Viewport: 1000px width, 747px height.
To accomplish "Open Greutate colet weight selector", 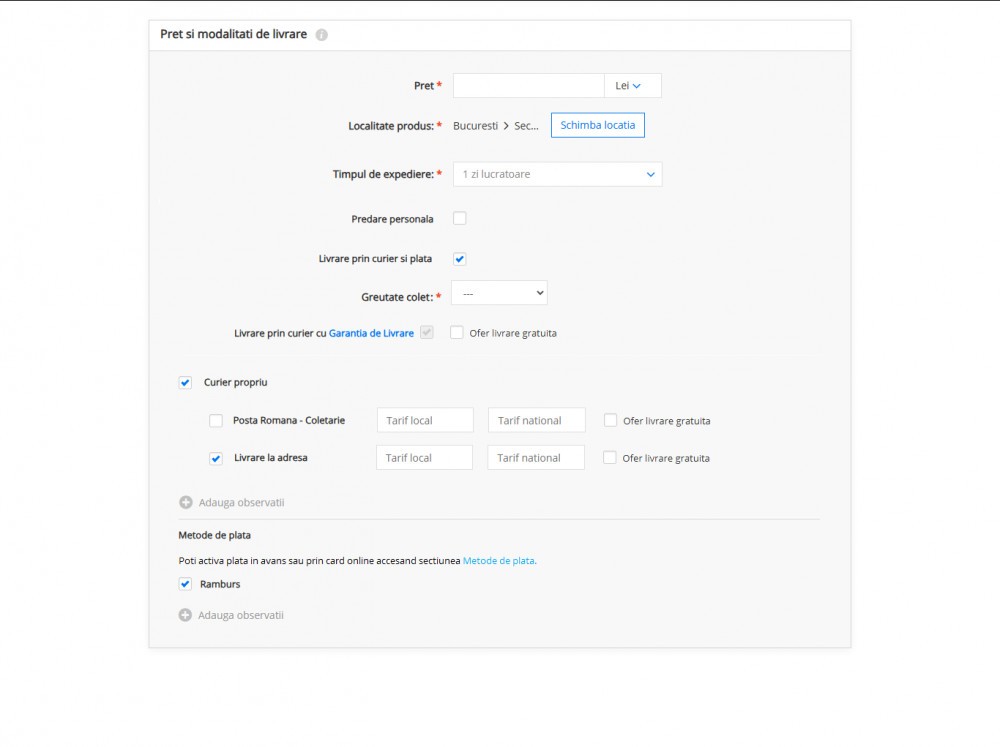I will pyautogui.click(x=499, y=293).
